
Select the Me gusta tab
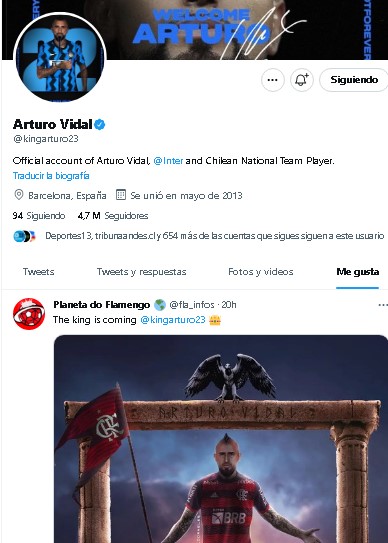point(358,272)
